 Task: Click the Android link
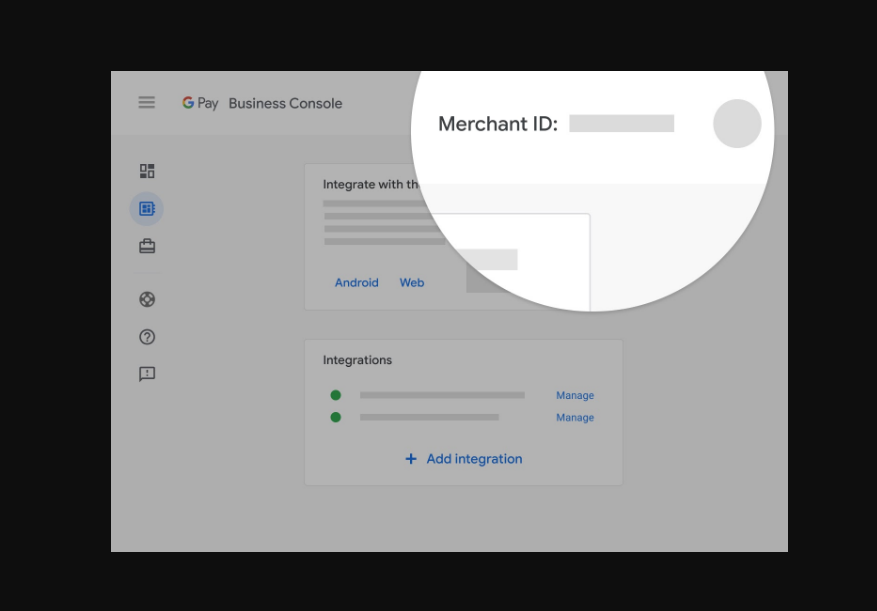pyautogui.click(x=356, y=283)
